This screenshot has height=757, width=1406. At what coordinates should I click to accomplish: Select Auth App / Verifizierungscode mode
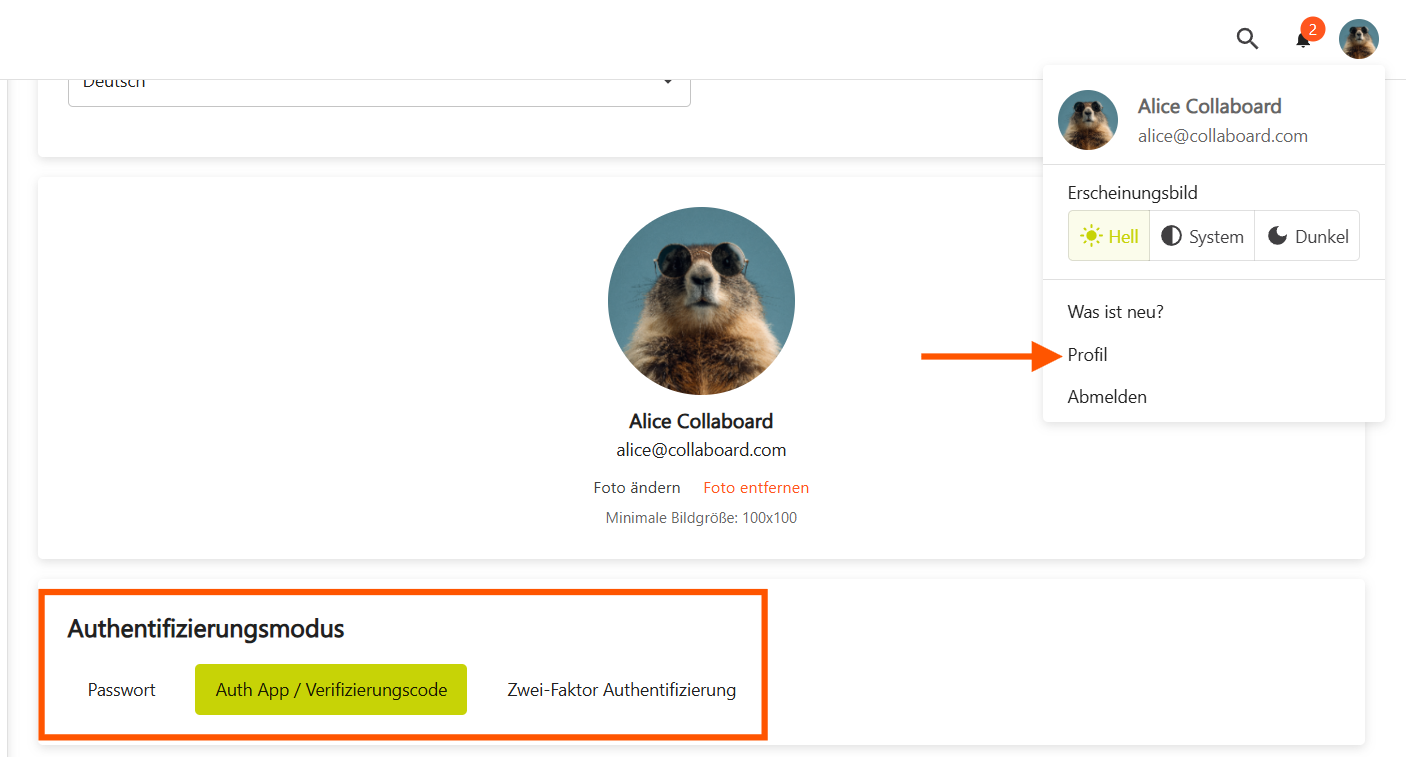click(x=331, y=690)
